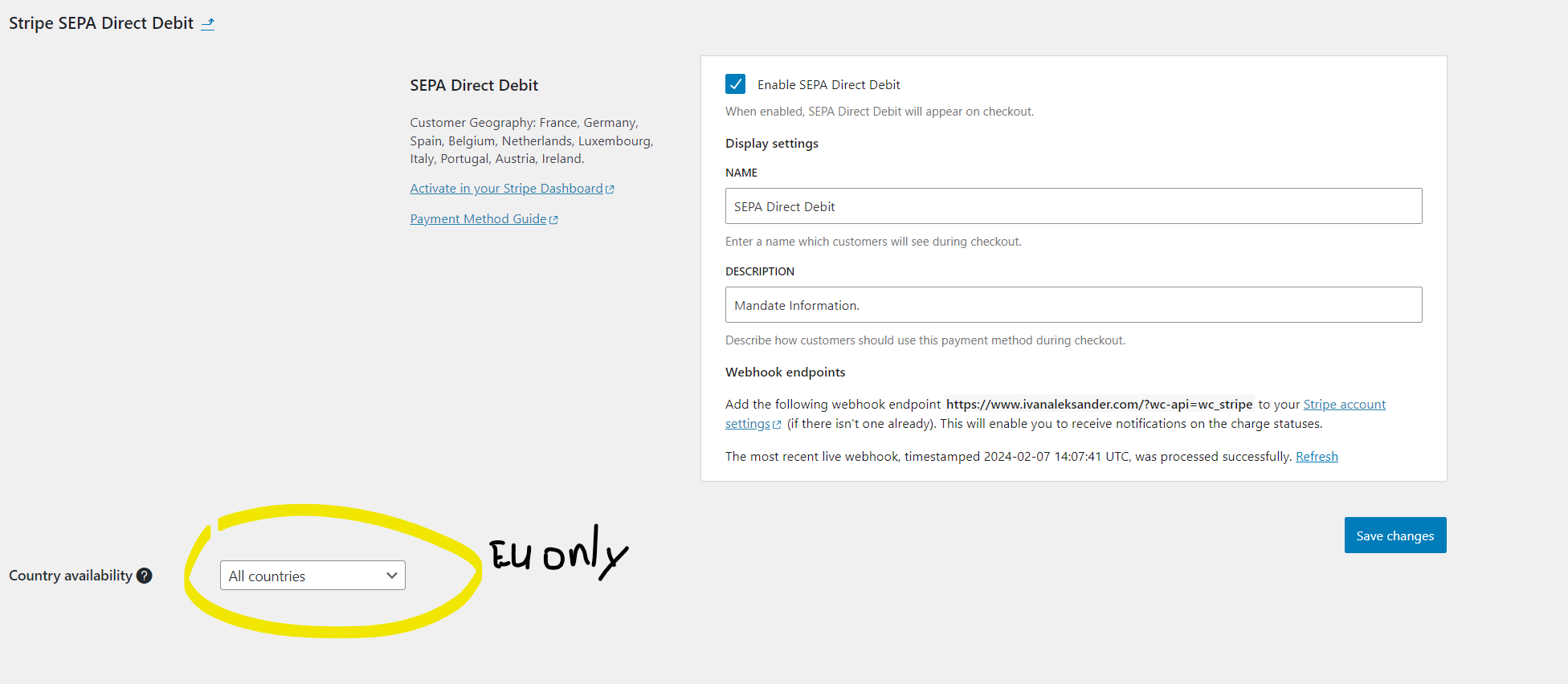Click the webhook timestamp status line
Image resolution: width=1568 pixels, height=684 pixels.
(1009, 457)
